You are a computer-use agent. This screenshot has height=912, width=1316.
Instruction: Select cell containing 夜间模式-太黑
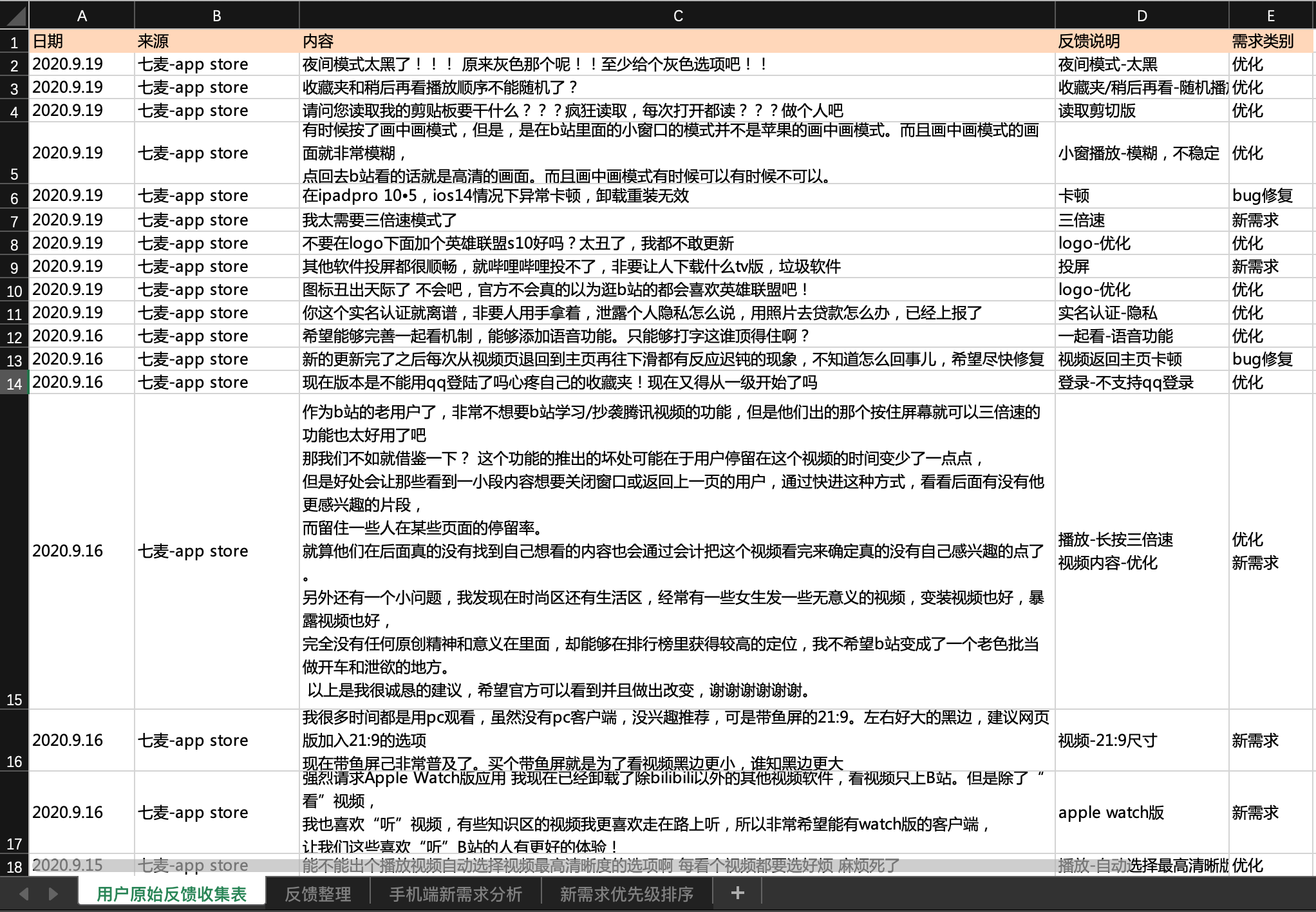point(1142,64)
